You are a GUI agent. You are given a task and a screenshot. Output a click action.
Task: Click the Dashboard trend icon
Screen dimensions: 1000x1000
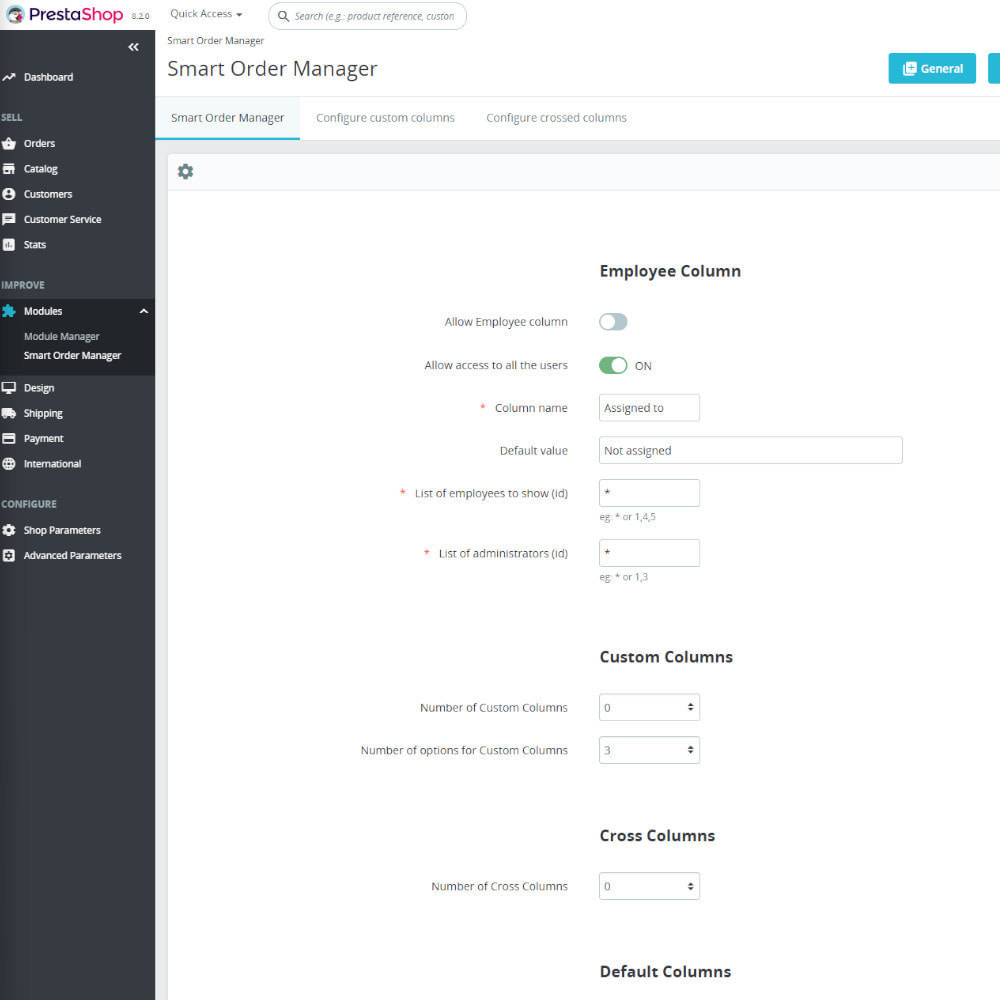(x=9, y=77)
